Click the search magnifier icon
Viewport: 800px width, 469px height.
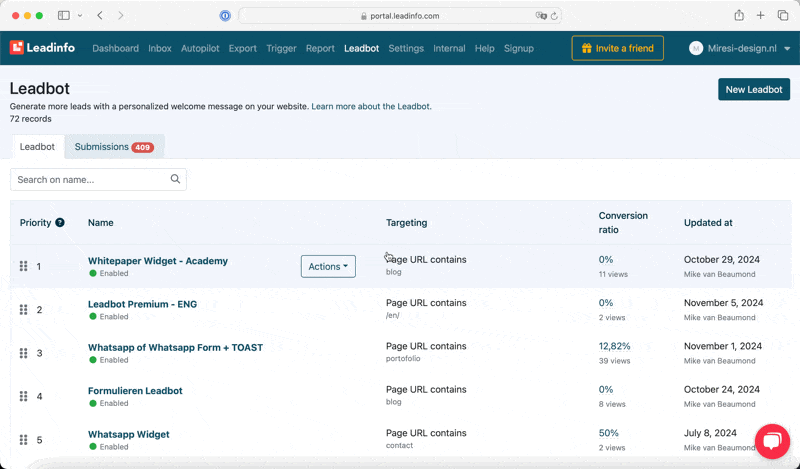[175, 179]
